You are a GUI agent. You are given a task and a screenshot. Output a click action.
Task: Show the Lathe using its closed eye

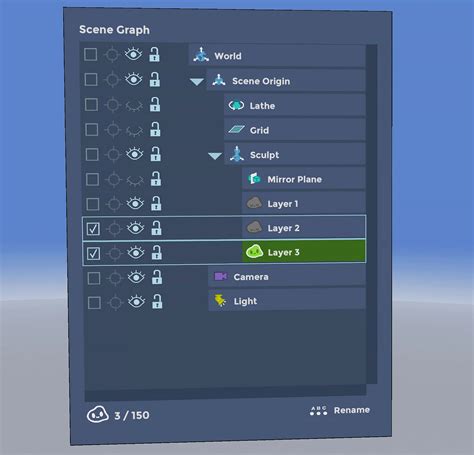134,106
